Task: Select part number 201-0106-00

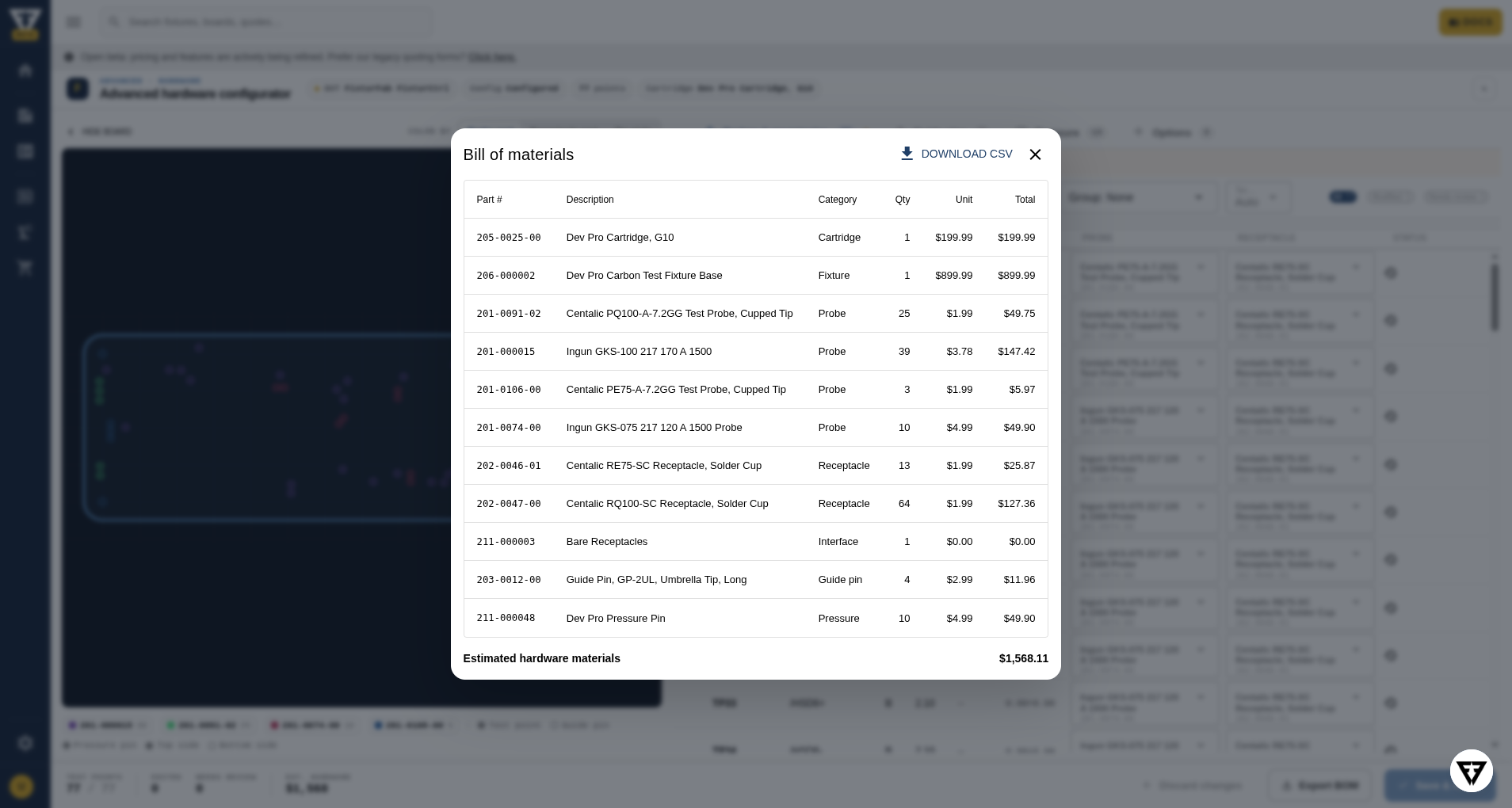Action: tap(509, 390)
